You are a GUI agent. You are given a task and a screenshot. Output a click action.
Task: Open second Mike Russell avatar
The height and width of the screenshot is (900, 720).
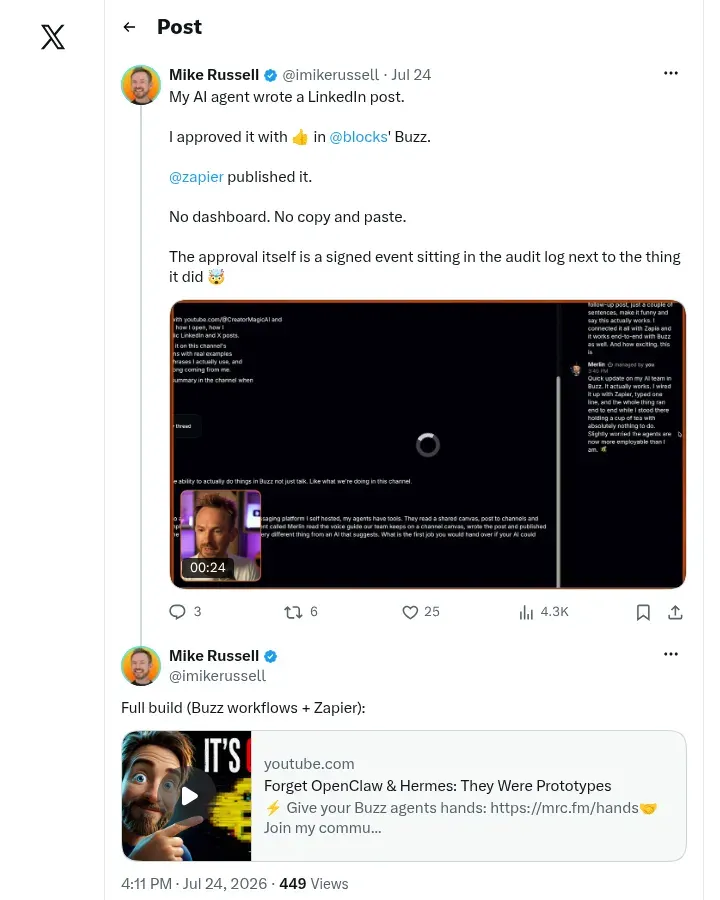pos(141,666)
